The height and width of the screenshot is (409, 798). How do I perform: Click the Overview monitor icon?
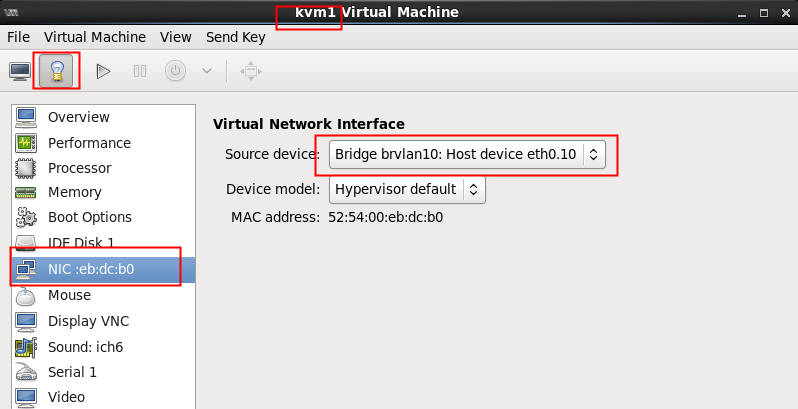pos(26,117)
